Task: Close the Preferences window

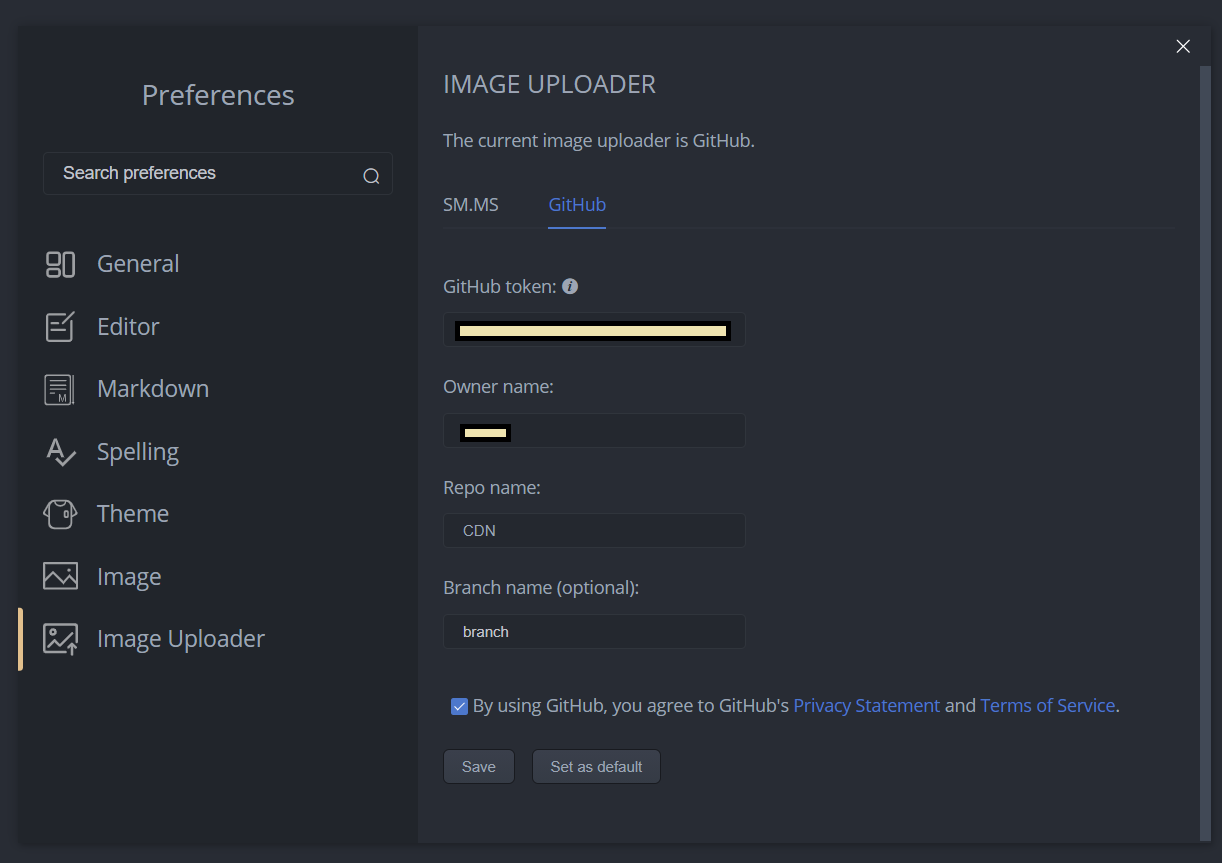Action: (x=1183, y=46)
